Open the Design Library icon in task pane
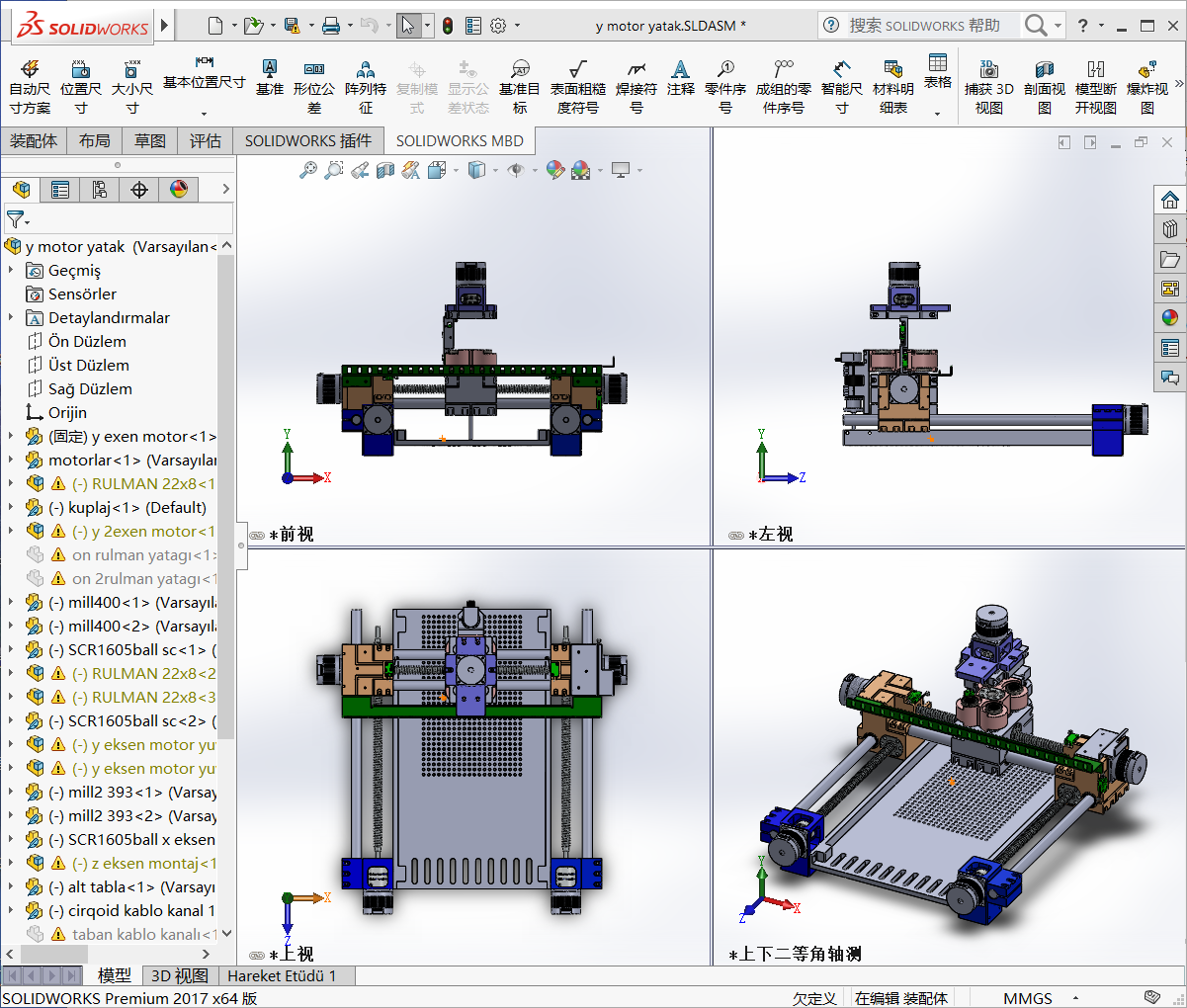Screen dimensions: 1187x1008 pyautogui.click(x=1170, y=229)
